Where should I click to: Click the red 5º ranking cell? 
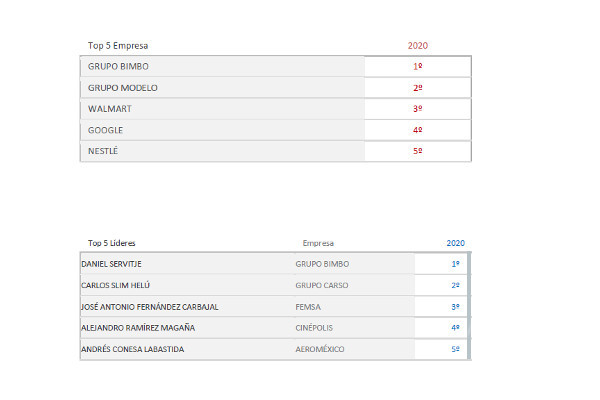coord(417,151)
